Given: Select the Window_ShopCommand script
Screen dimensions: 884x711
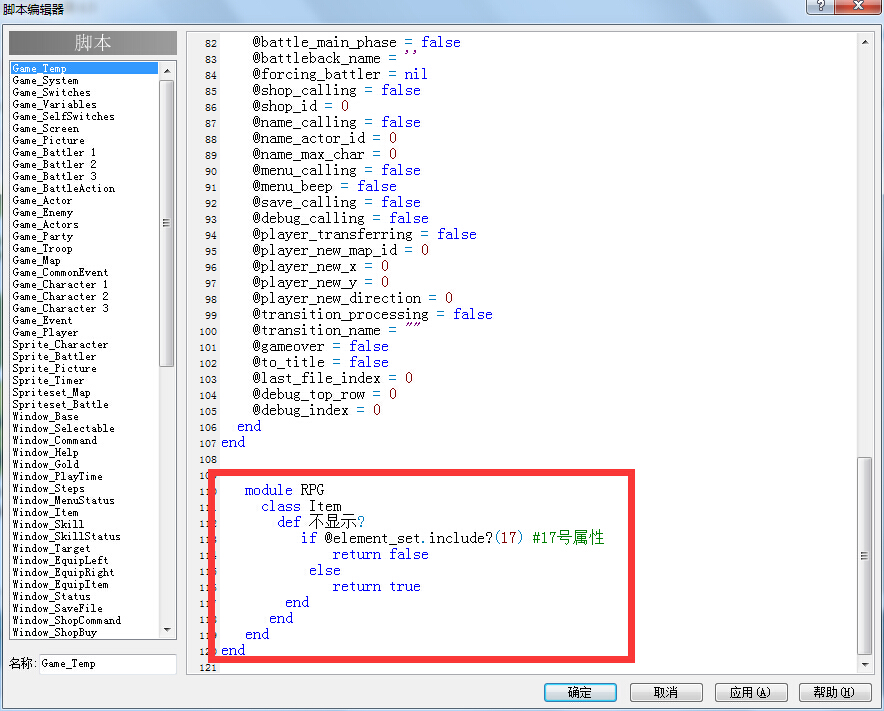Looking at the screenshot, I should click(x=67, y=621).
